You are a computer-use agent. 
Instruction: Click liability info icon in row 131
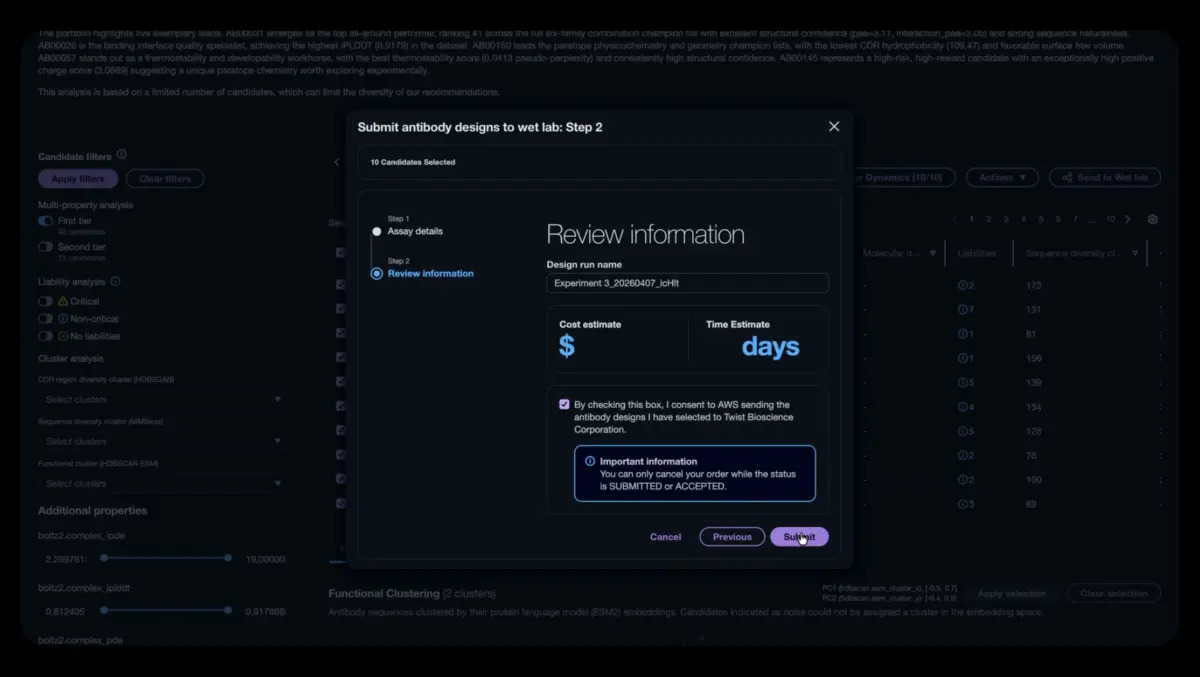962,310
